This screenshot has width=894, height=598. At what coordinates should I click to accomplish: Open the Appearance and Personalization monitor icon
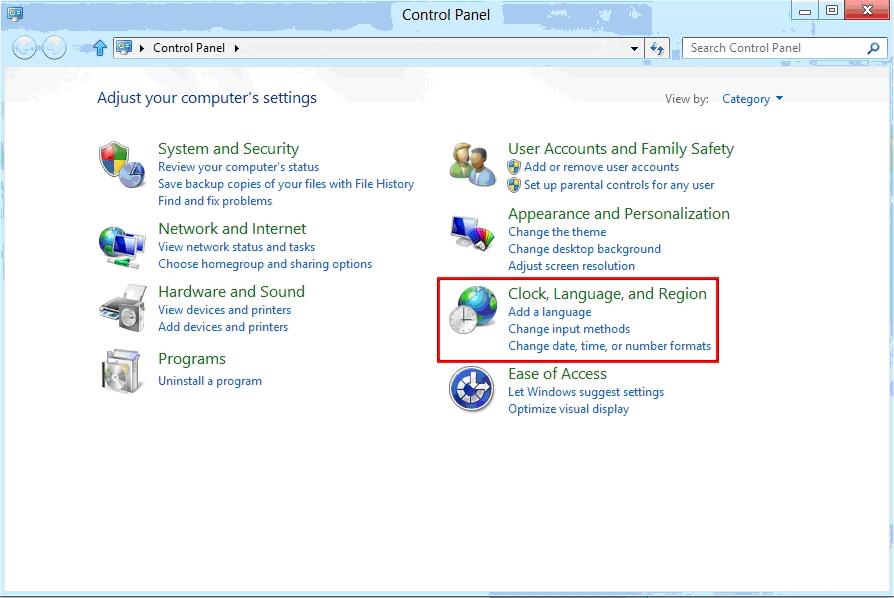point(472,232)
